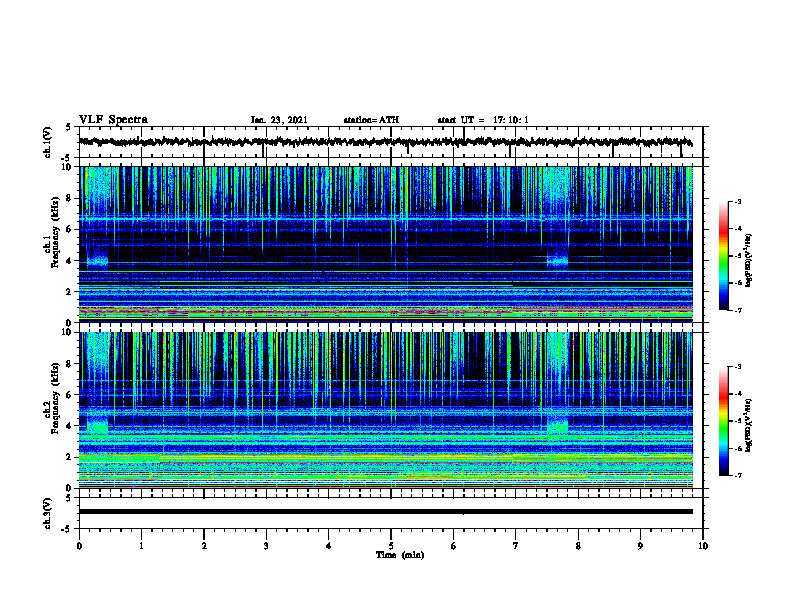792x612 pixels.
Task: Click the ch.2 spectrogram colorbar
Action: pos(723,421)
